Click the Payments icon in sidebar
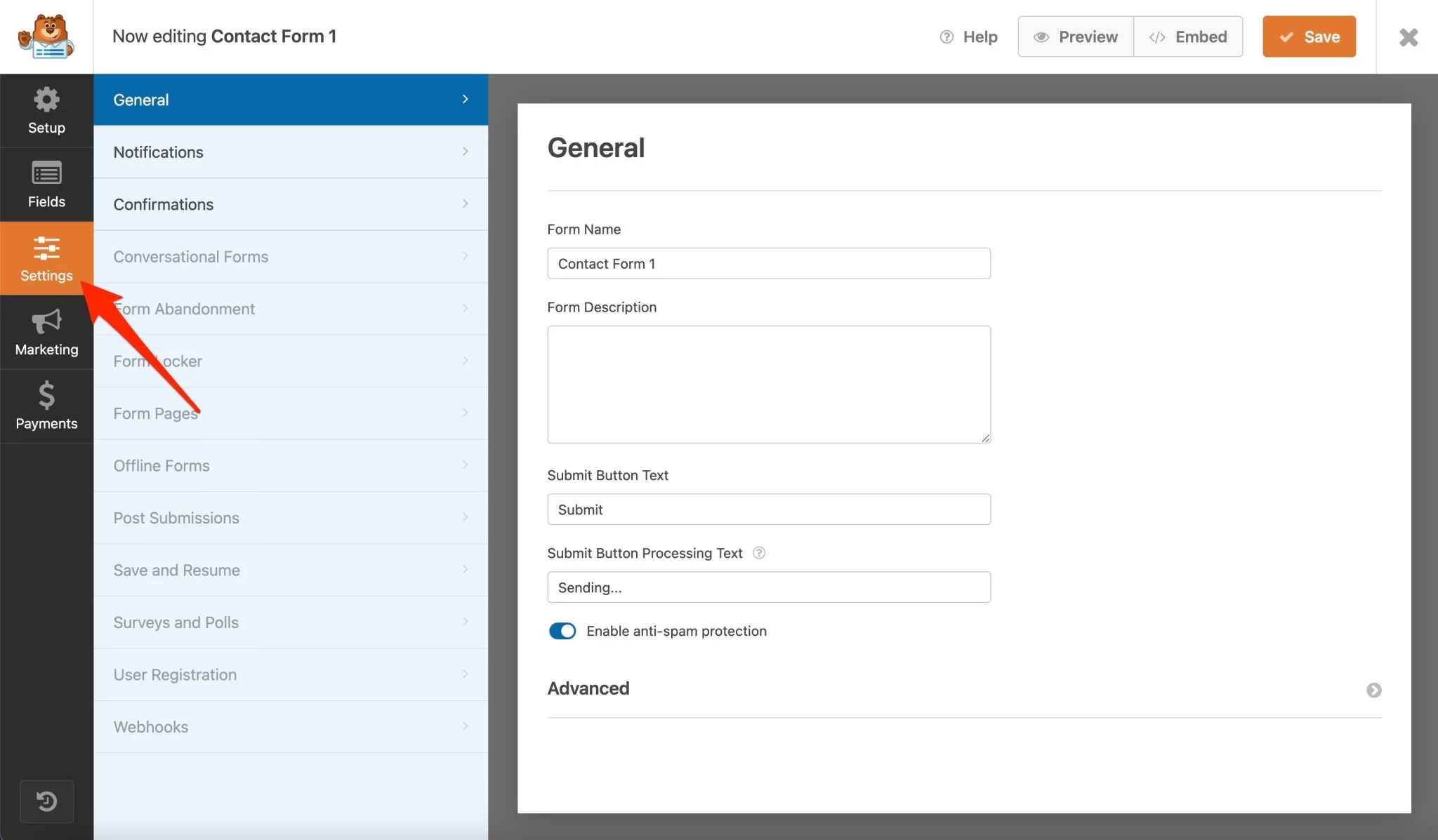1438x840 pixels. (x=46, y=404)
